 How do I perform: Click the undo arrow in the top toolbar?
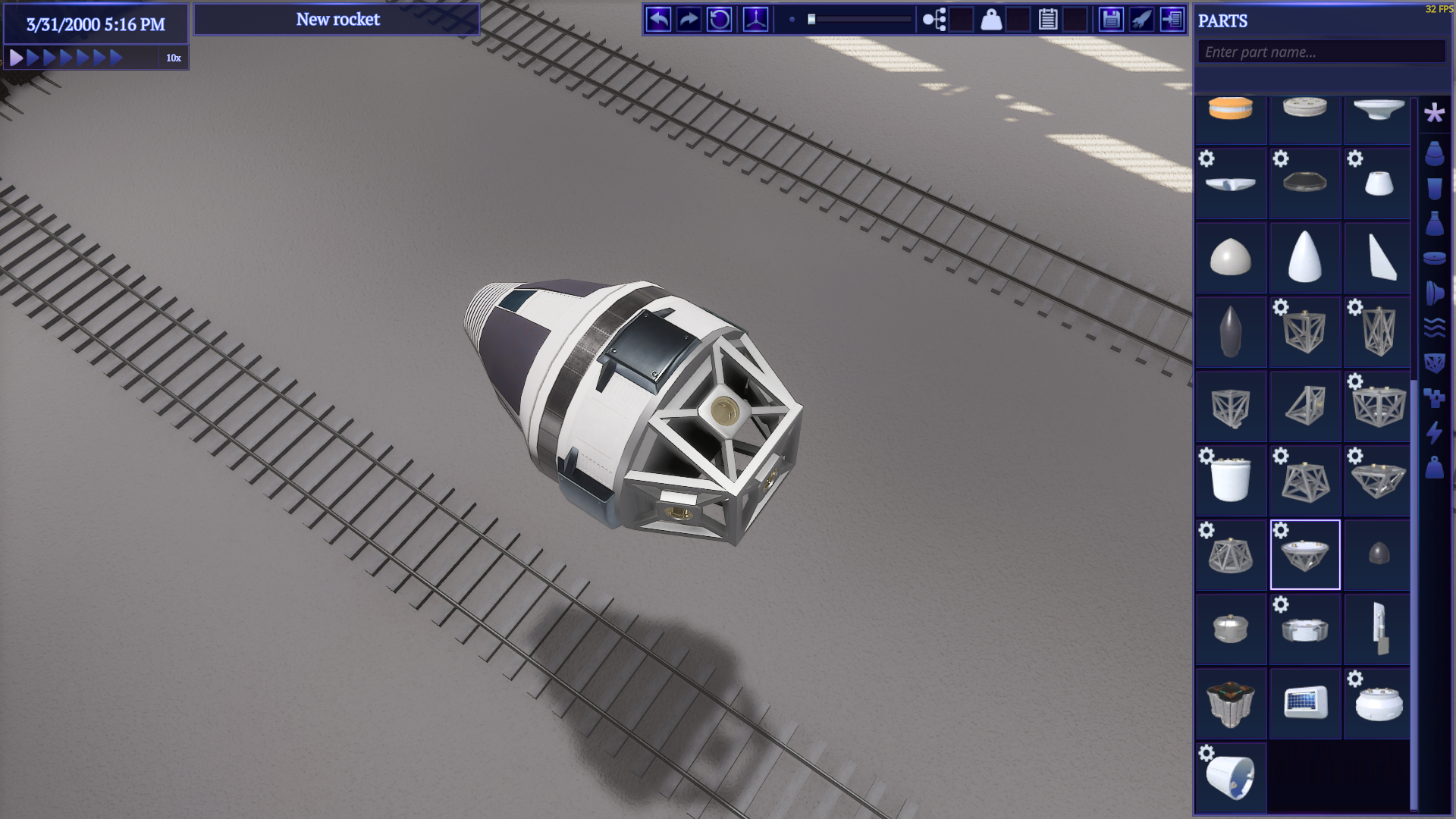pyautogui.click(x=658, y=20)
